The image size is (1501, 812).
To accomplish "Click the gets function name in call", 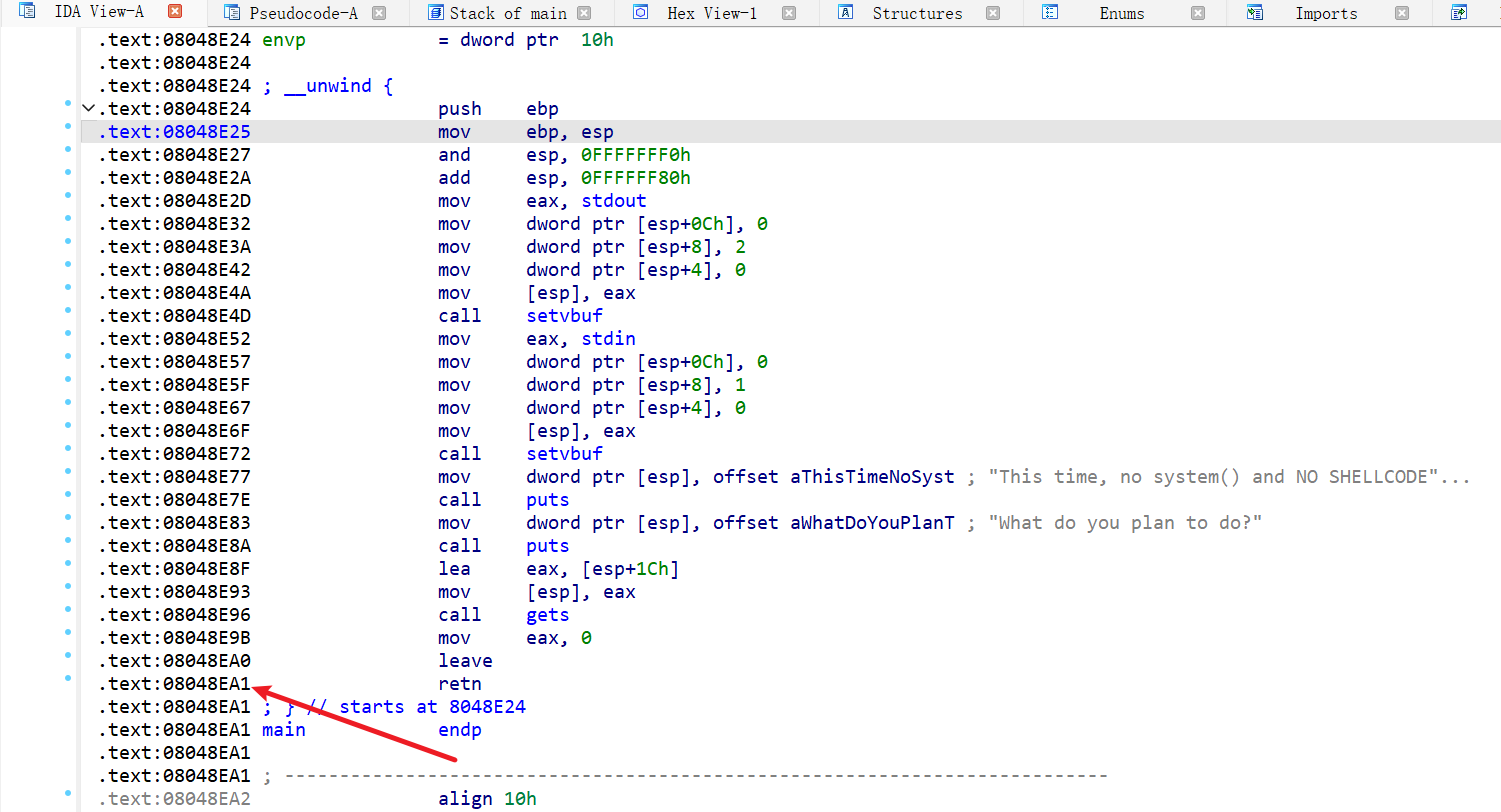I will coord(547,615).
